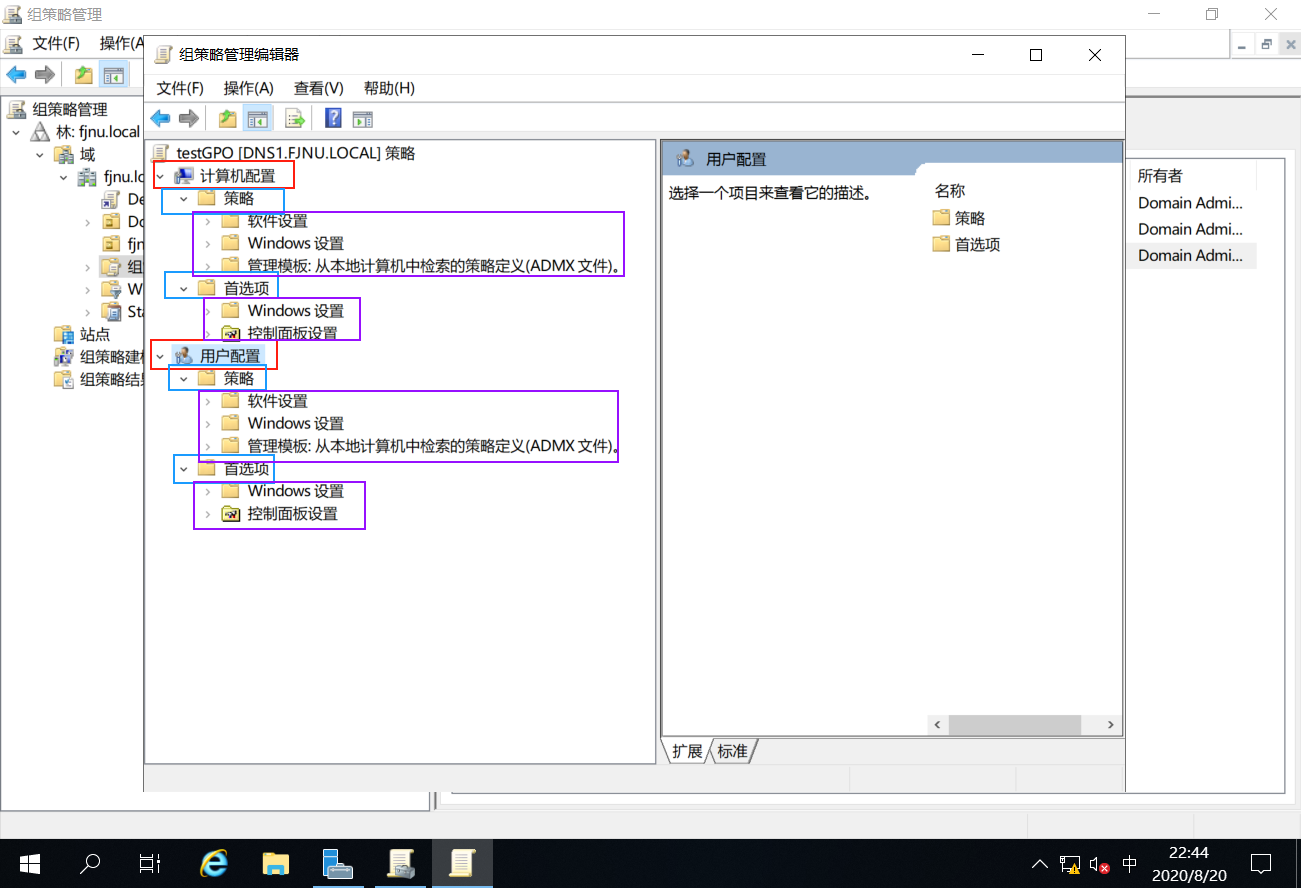Collapse the 计算机配置 node
Screen dimensions: 1301x888
point(160,176)
